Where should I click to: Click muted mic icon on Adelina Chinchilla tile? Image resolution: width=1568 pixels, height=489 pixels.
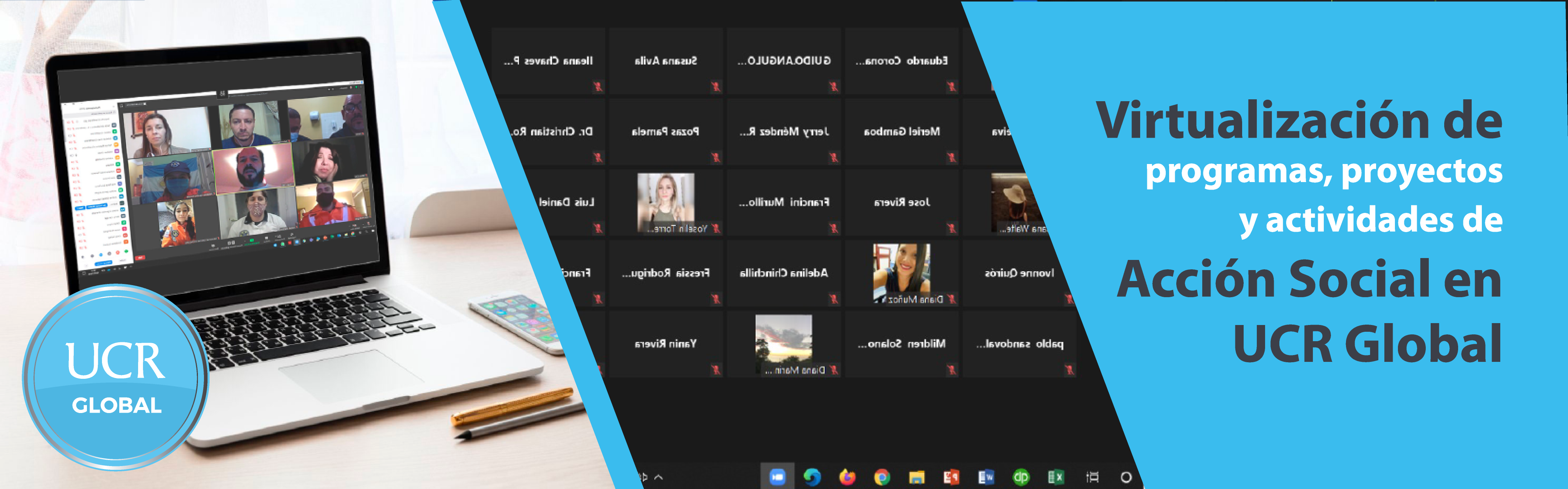pyautogui.click(x=834, y=299)
